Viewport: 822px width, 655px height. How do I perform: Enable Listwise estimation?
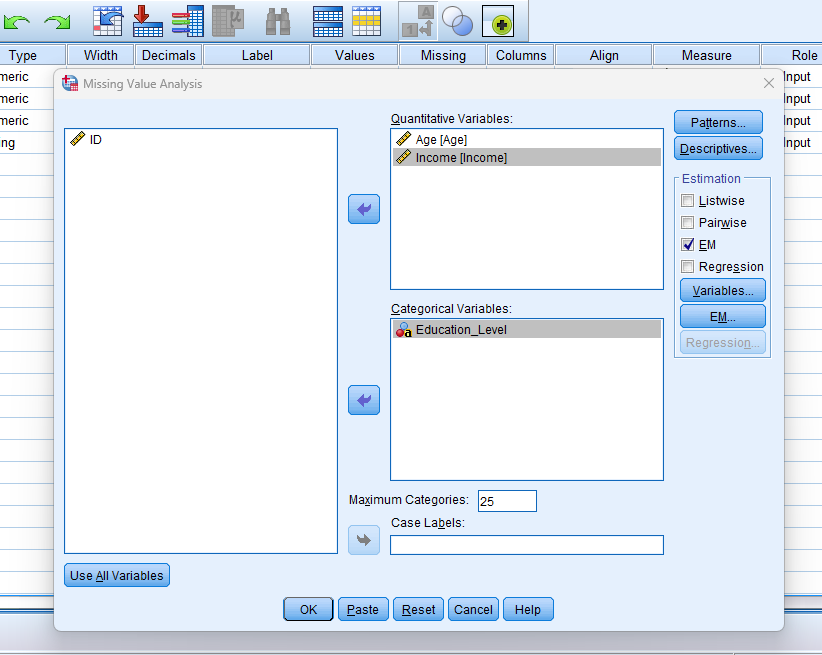[x=687, y=200]
